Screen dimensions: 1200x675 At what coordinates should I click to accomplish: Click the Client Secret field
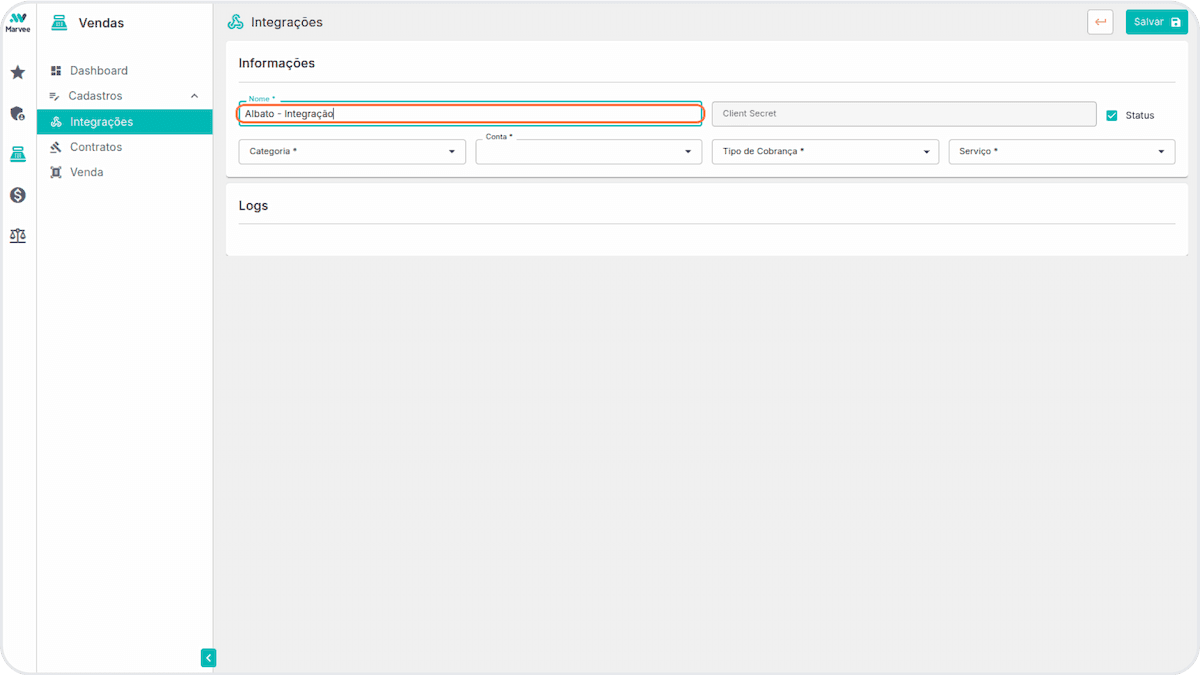point(904,114)
